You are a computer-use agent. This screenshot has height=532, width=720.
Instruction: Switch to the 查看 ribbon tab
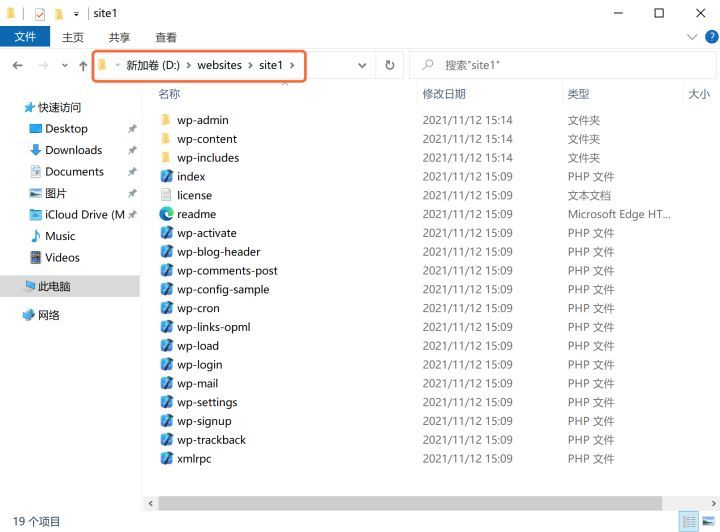click(166, 37)
